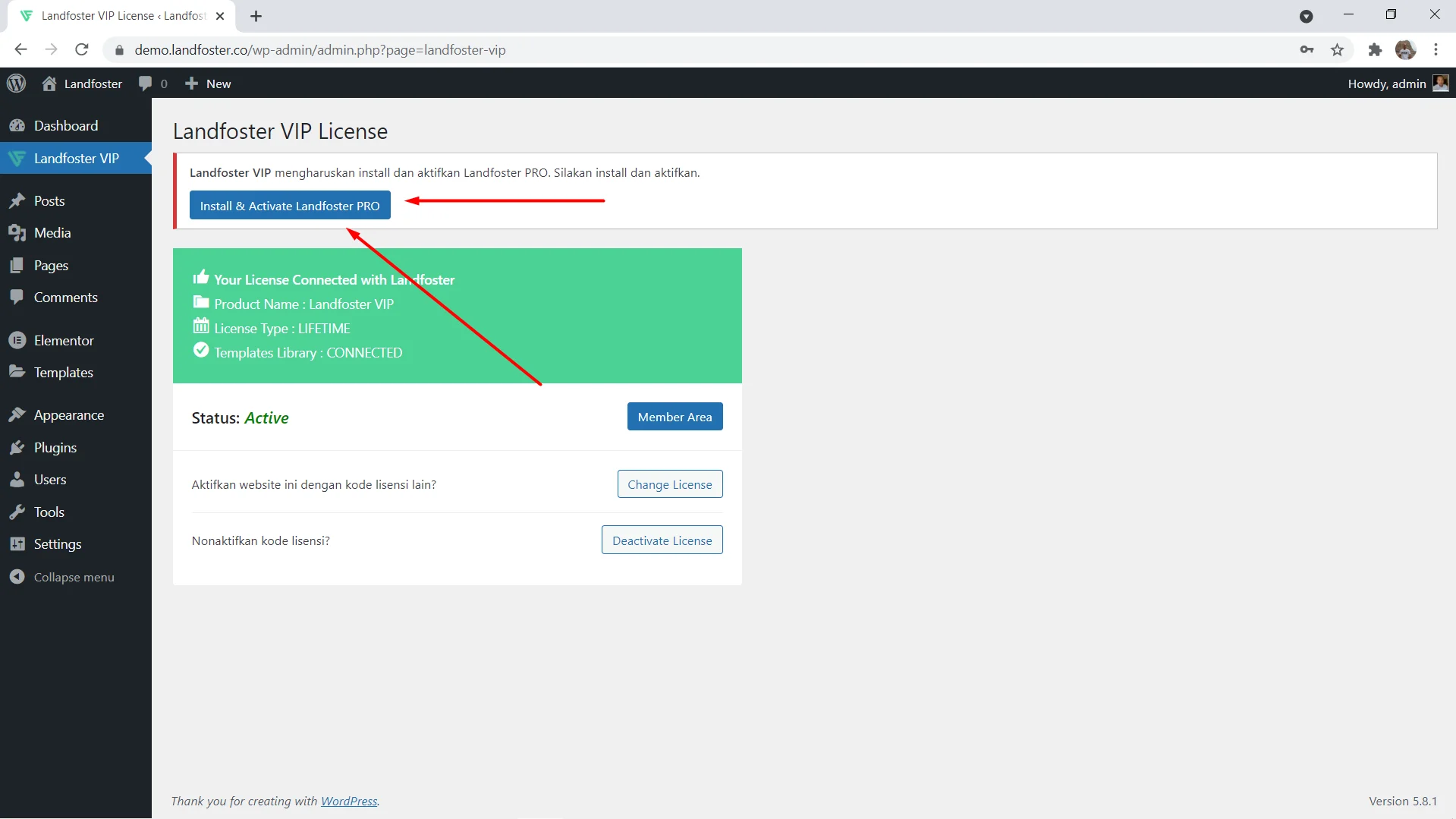Click the Deactivate License button

(x=662, y=540)
